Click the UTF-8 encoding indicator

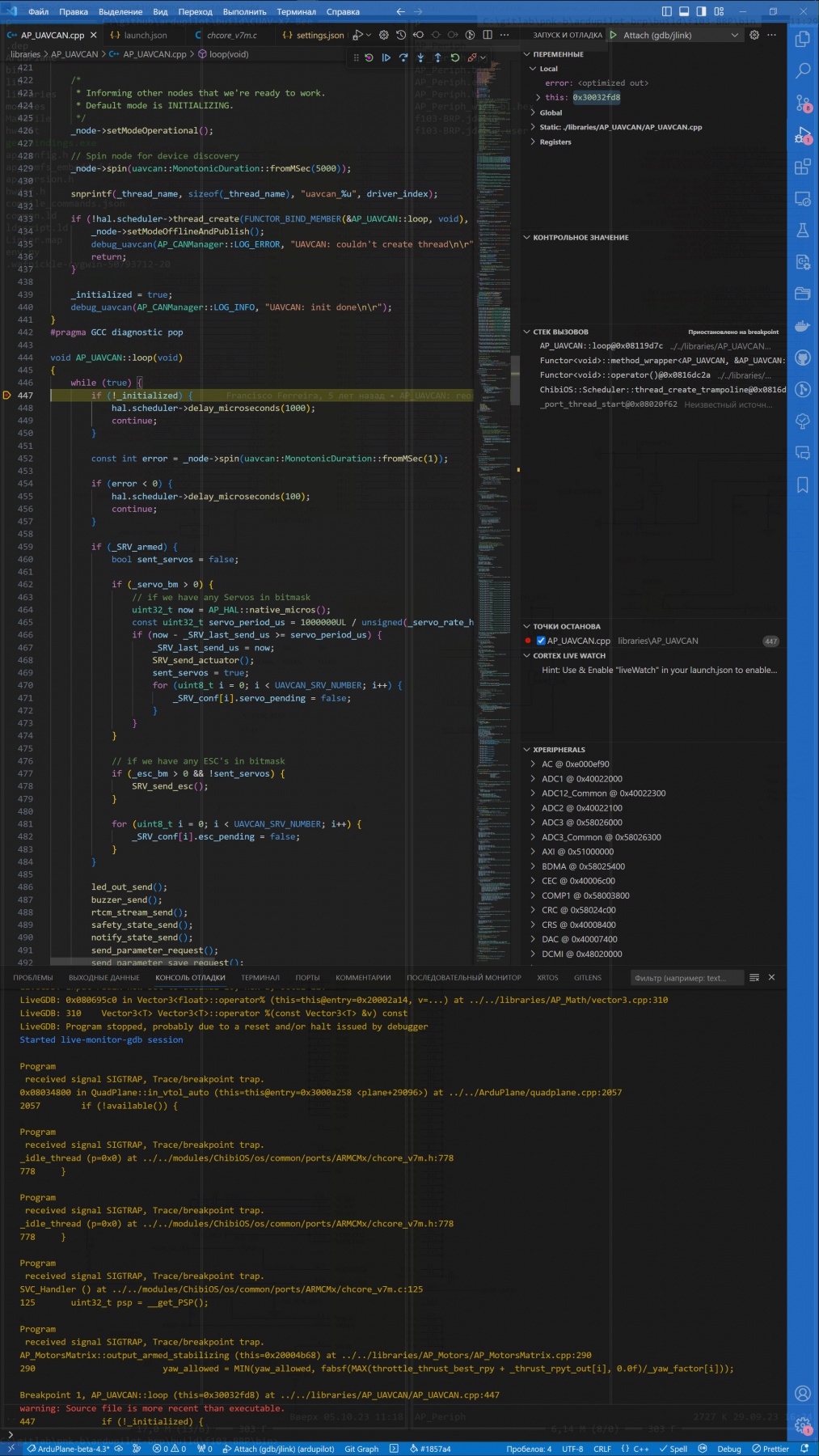point(572,1449)
